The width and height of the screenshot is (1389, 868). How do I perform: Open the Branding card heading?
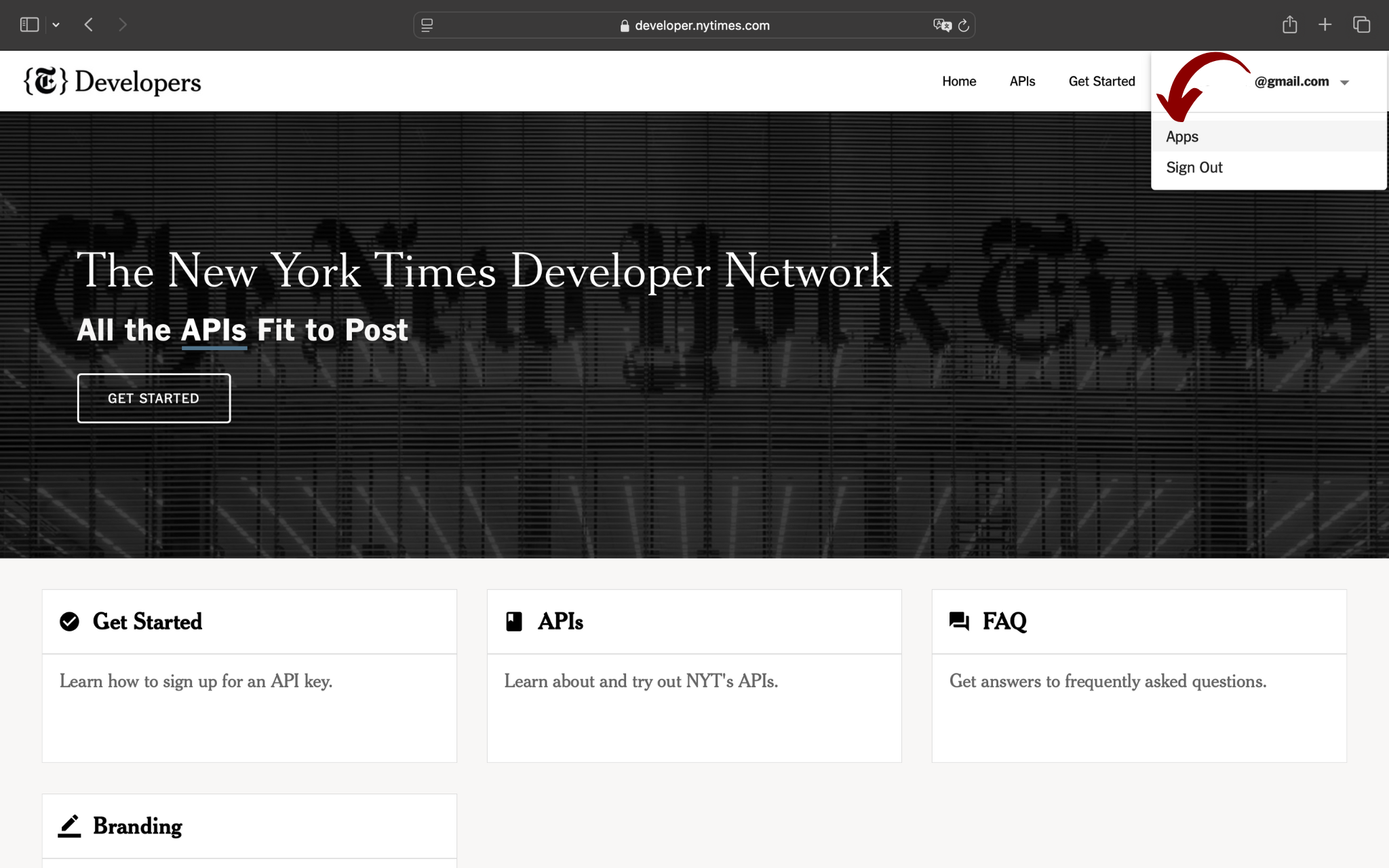pyautogui.click(x=138, y=826)
